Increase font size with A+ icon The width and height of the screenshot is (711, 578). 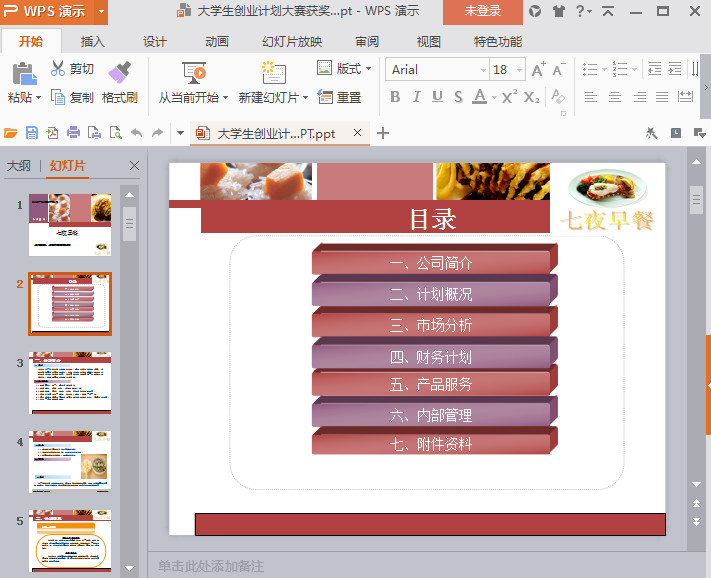538,69
